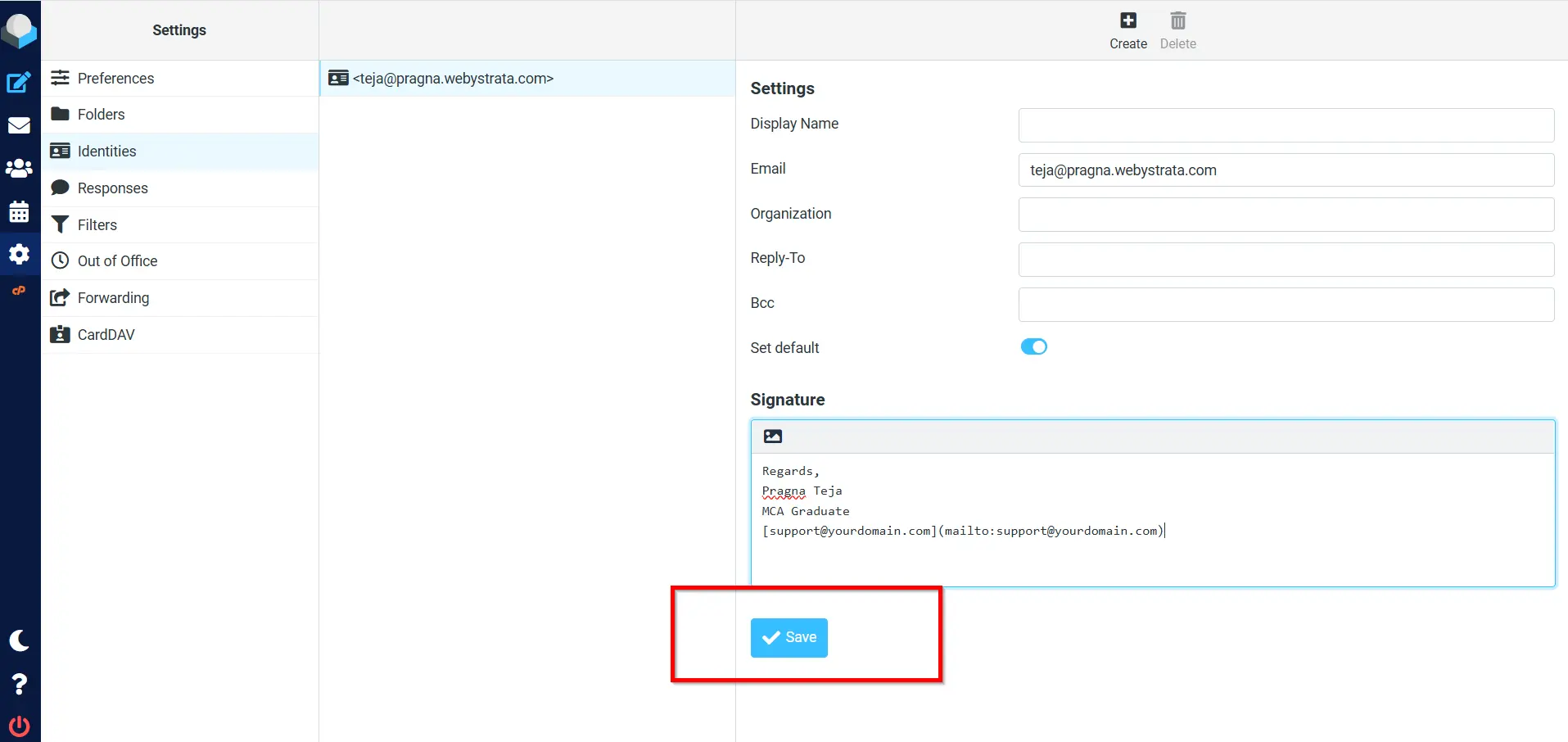Click the Organization input field
This screenshot has width=1568, height=742.
click(x=1286, y=215)
